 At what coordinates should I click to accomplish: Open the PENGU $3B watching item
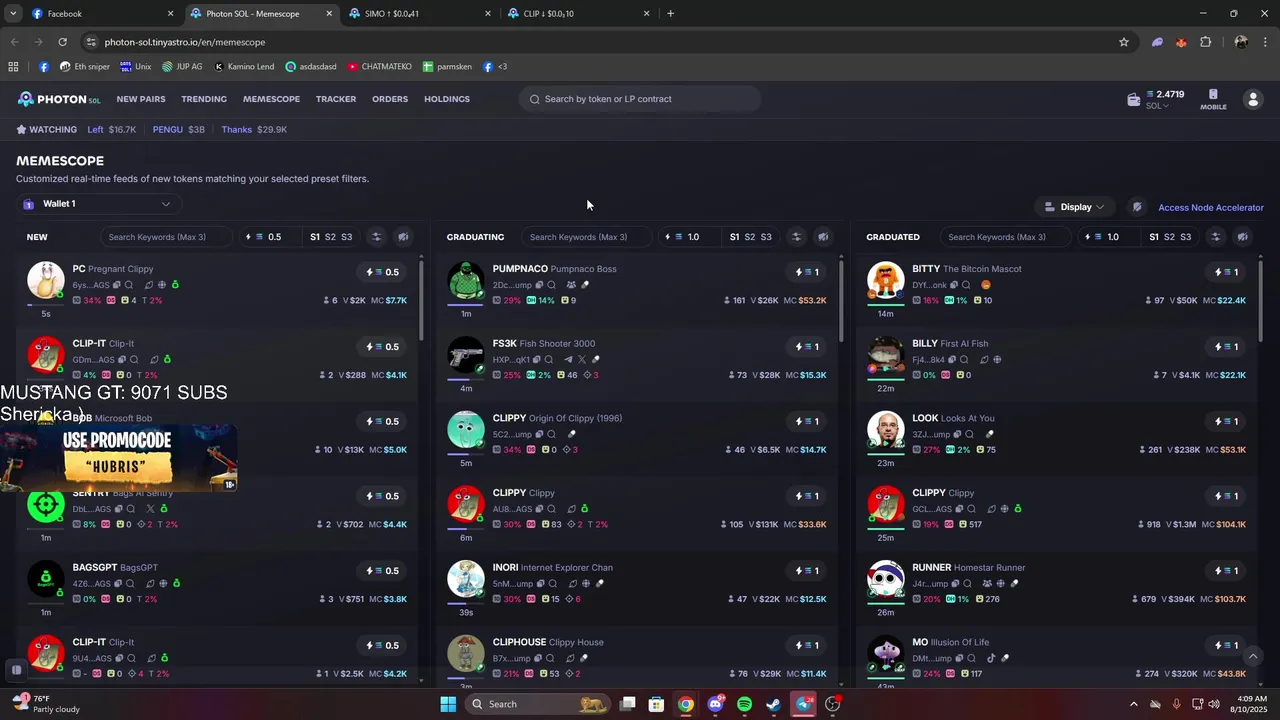tap(179, 130)
